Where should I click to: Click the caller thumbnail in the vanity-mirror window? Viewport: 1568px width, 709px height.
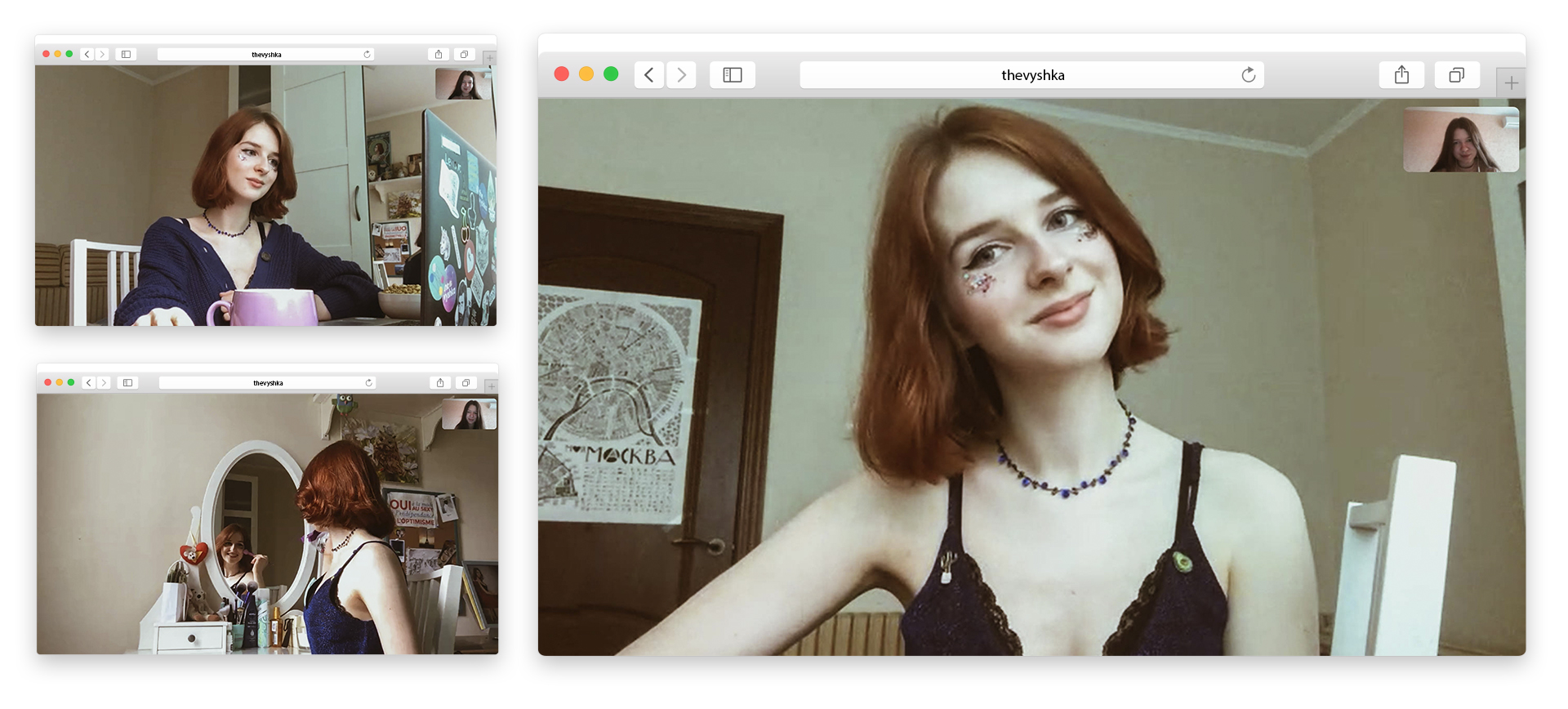(469, 414)
